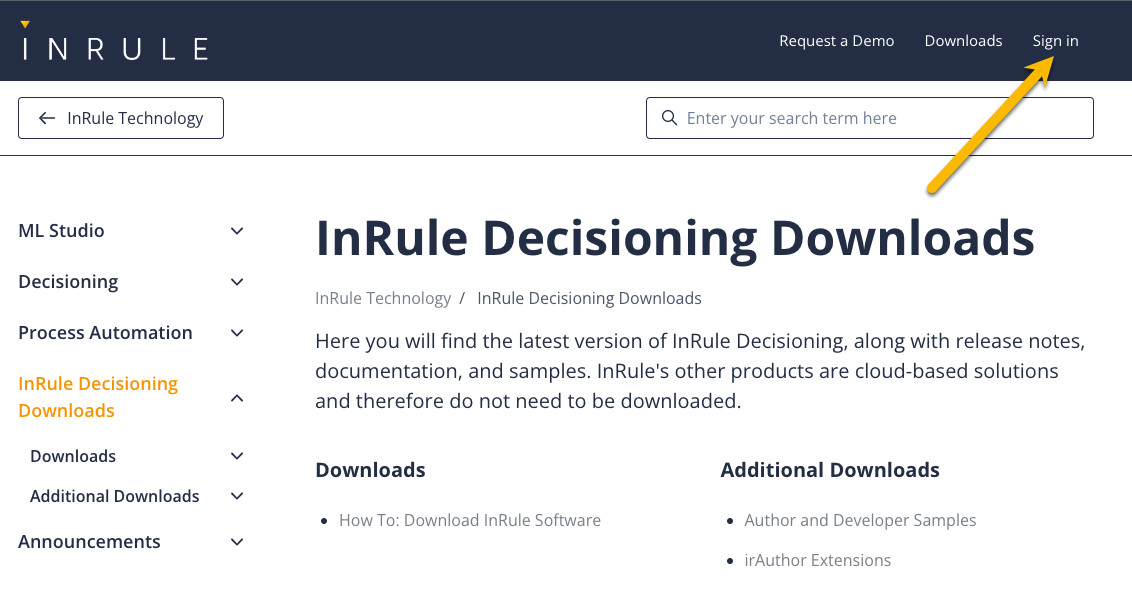The image size is (1132, 598).
Task: Open How To: Download InRule Software
Action: click(470, 520)
